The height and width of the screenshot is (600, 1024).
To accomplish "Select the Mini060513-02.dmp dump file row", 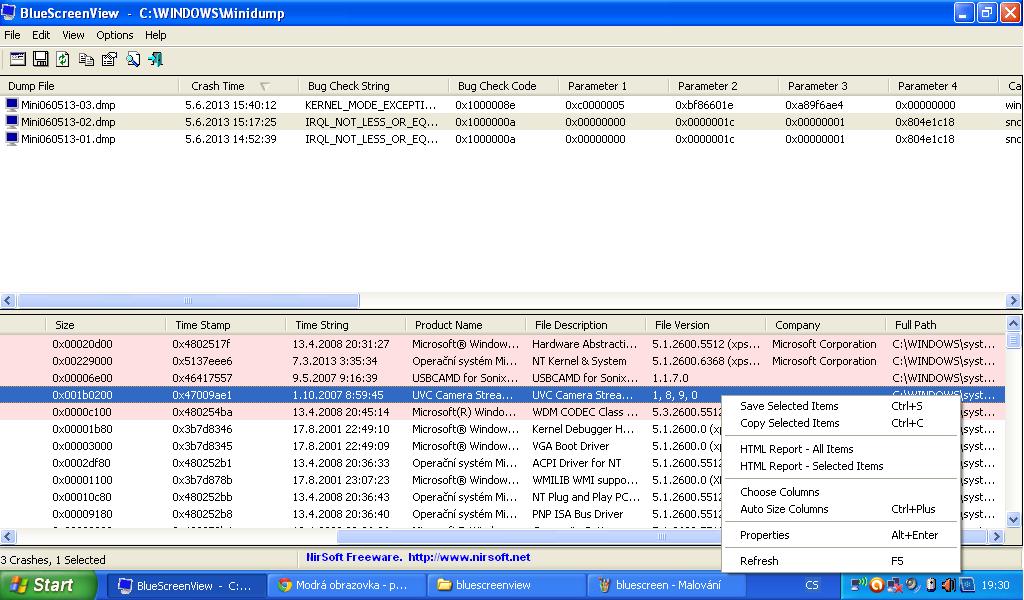I will coord(68,122).
